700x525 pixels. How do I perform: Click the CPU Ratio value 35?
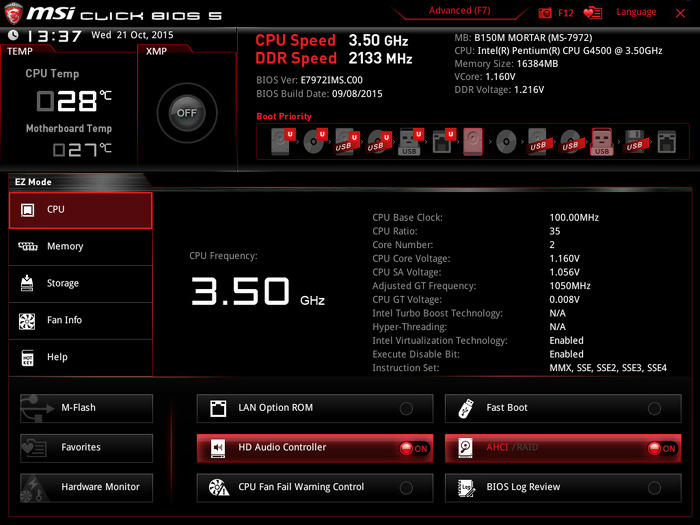pyautogui.click(x=554, y=231)
